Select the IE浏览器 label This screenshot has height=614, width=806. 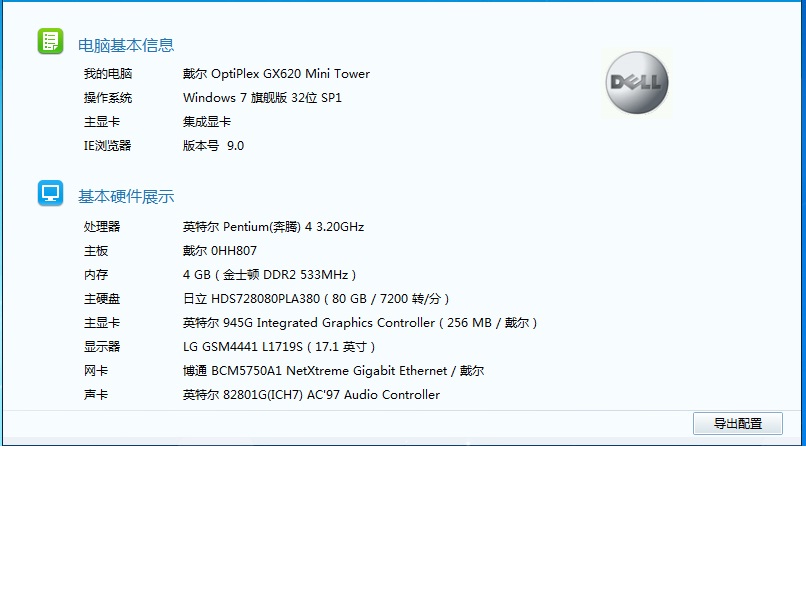(x=107, y=146)
